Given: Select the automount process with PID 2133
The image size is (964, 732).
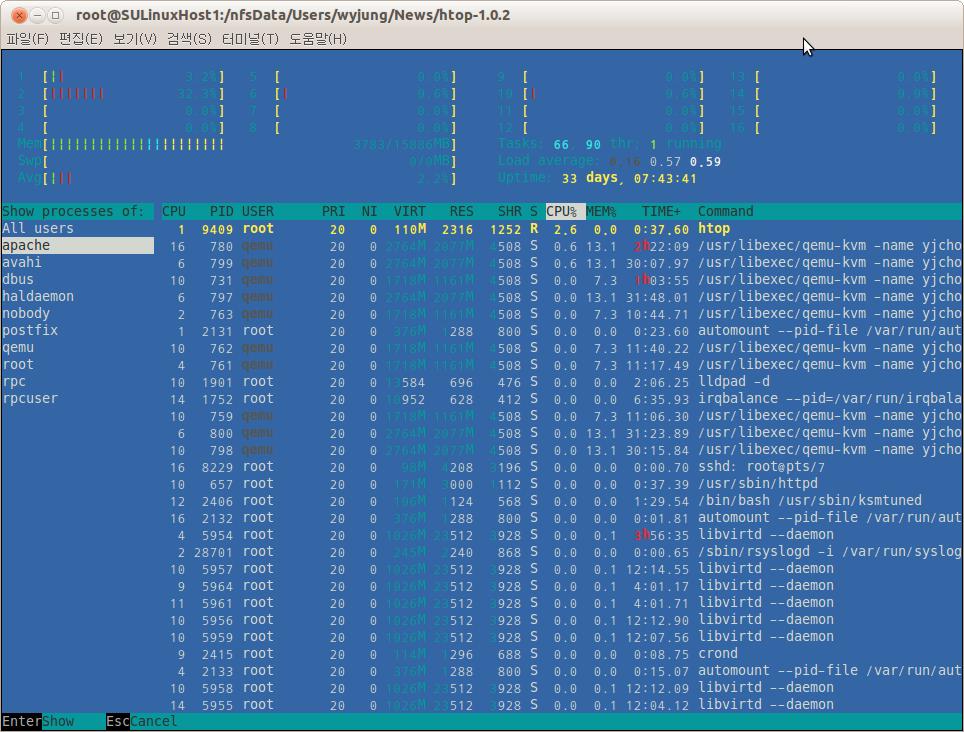Looking at the screenshot, I should coord(562,671).
